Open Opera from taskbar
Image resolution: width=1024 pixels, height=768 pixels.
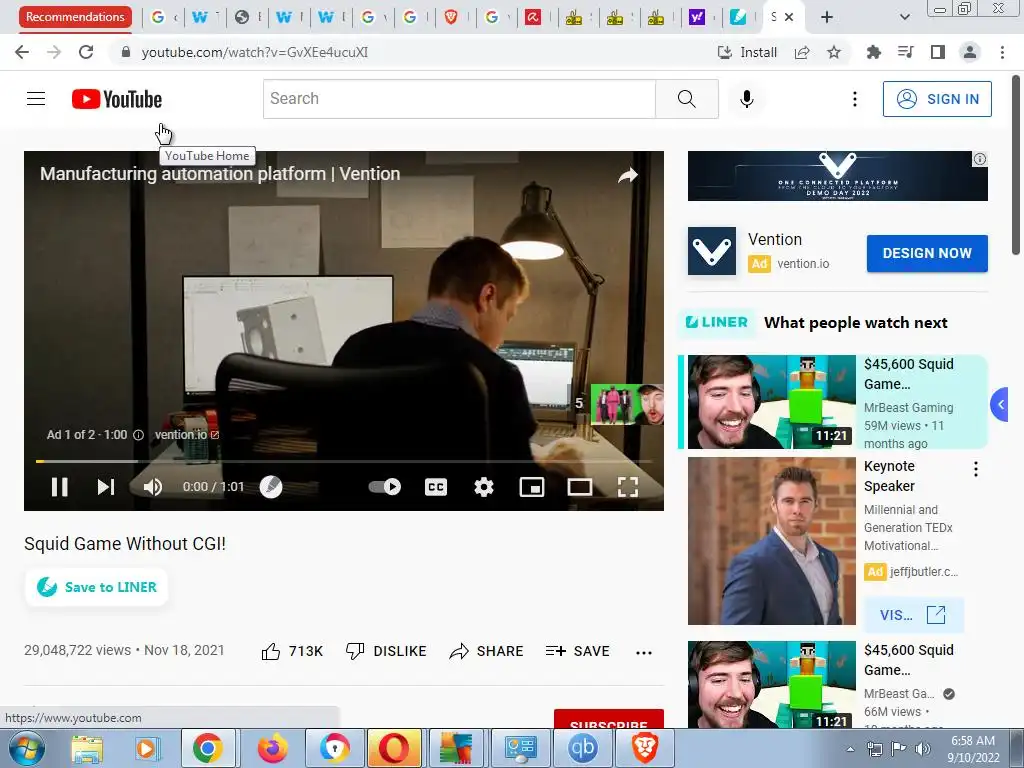(394, 748)
